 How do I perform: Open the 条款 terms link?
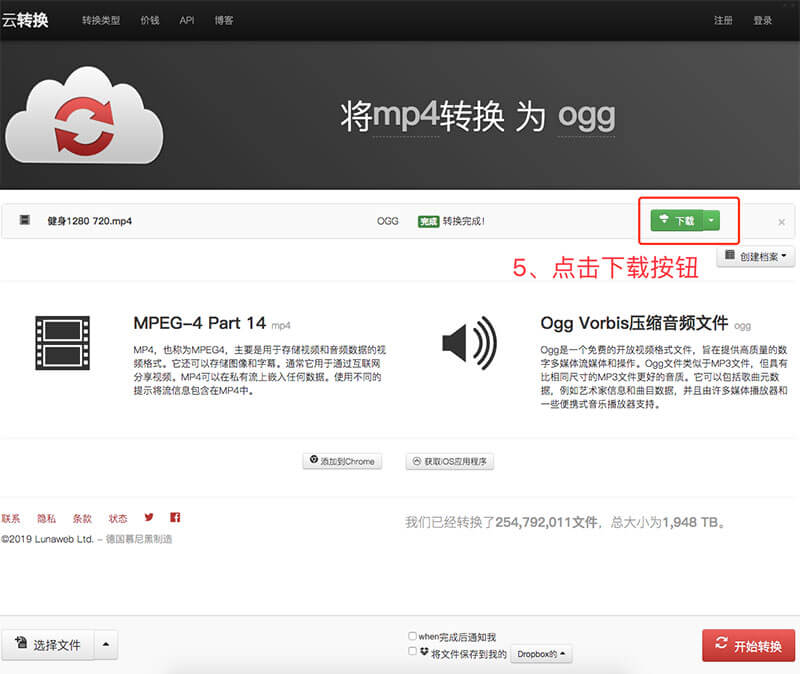82,518
